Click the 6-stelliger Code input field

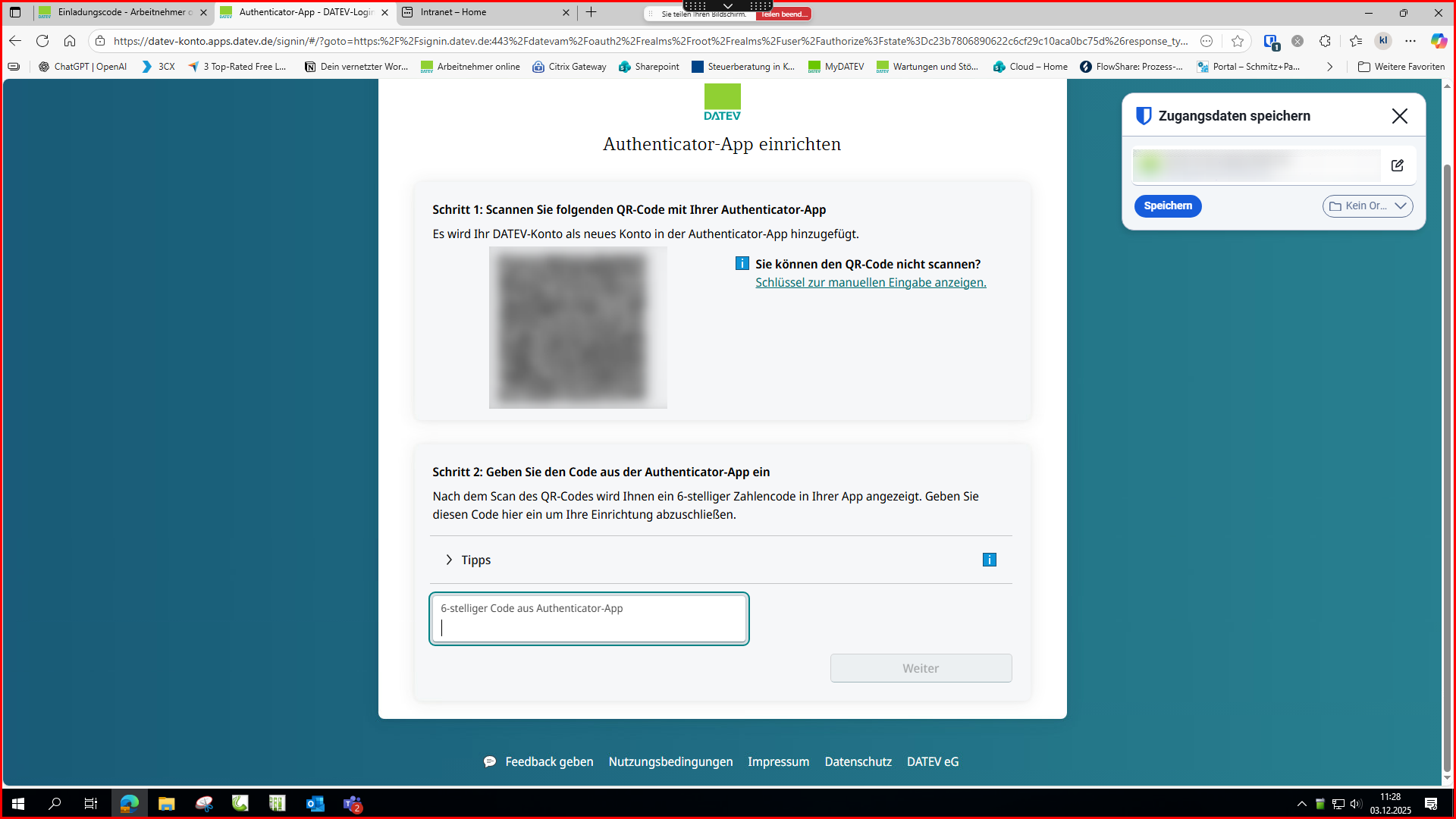(x=588, y=620)
